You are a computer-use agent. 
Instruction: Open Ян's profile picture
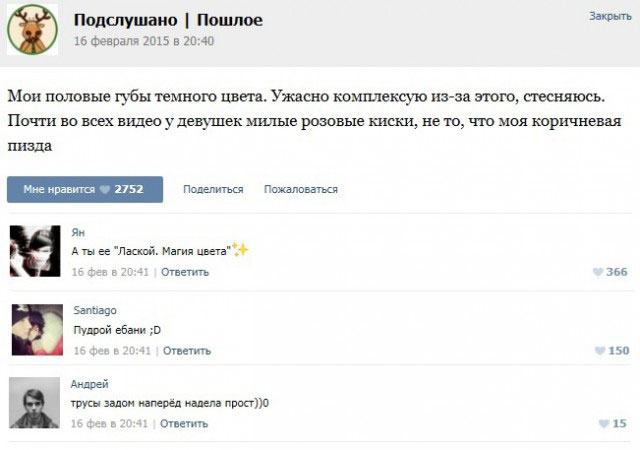[x=35, y=251]
